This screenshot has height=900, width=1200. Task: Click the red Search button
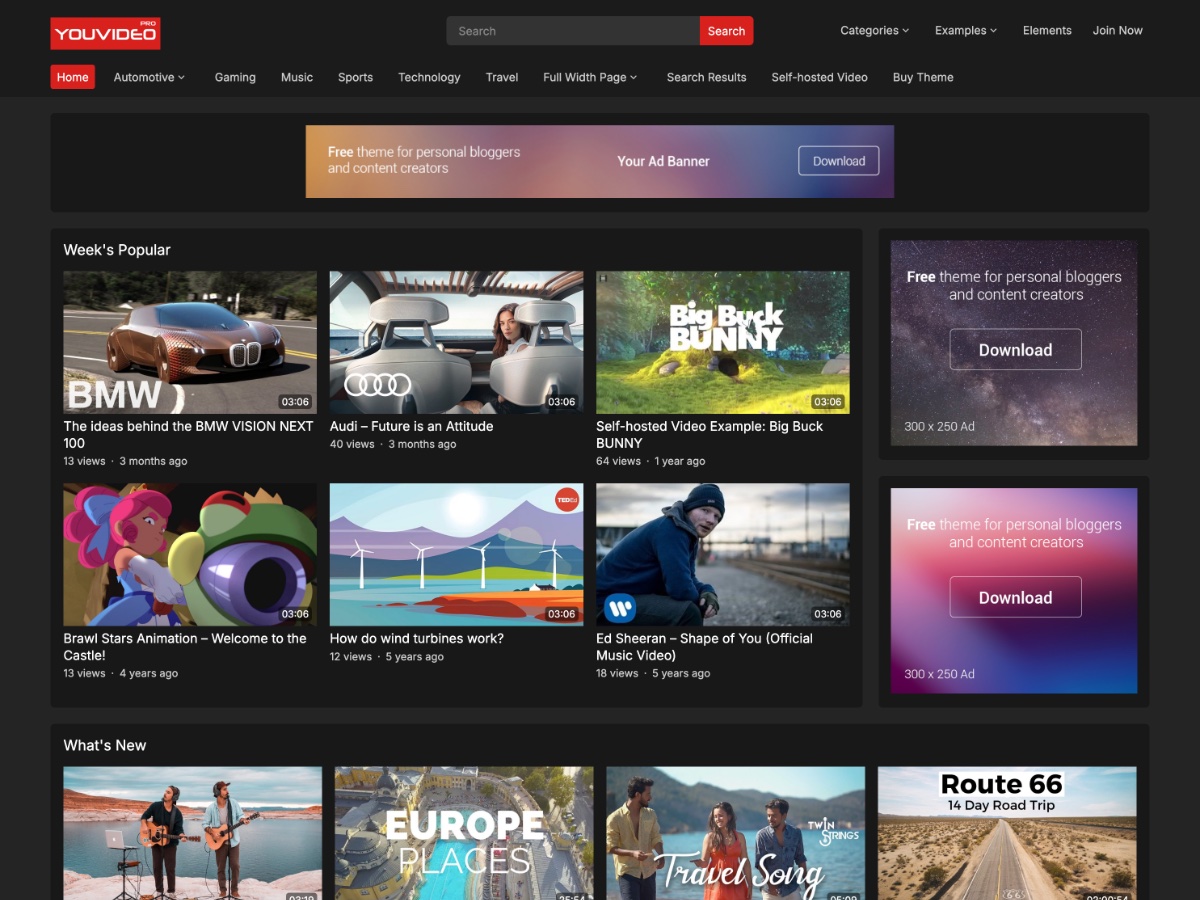click(x=726, y=30)
